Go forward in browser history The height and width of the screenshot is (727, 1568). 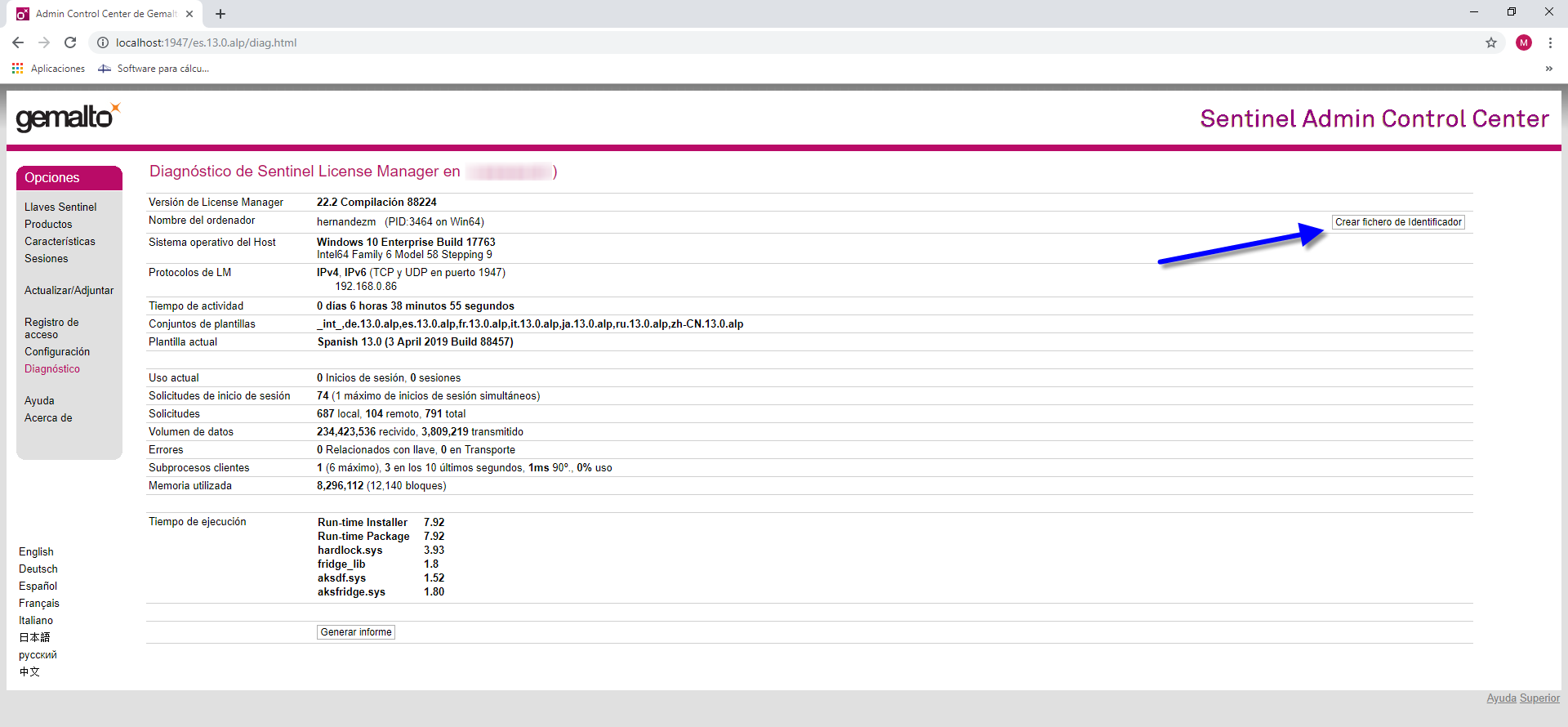coord(44,42)
